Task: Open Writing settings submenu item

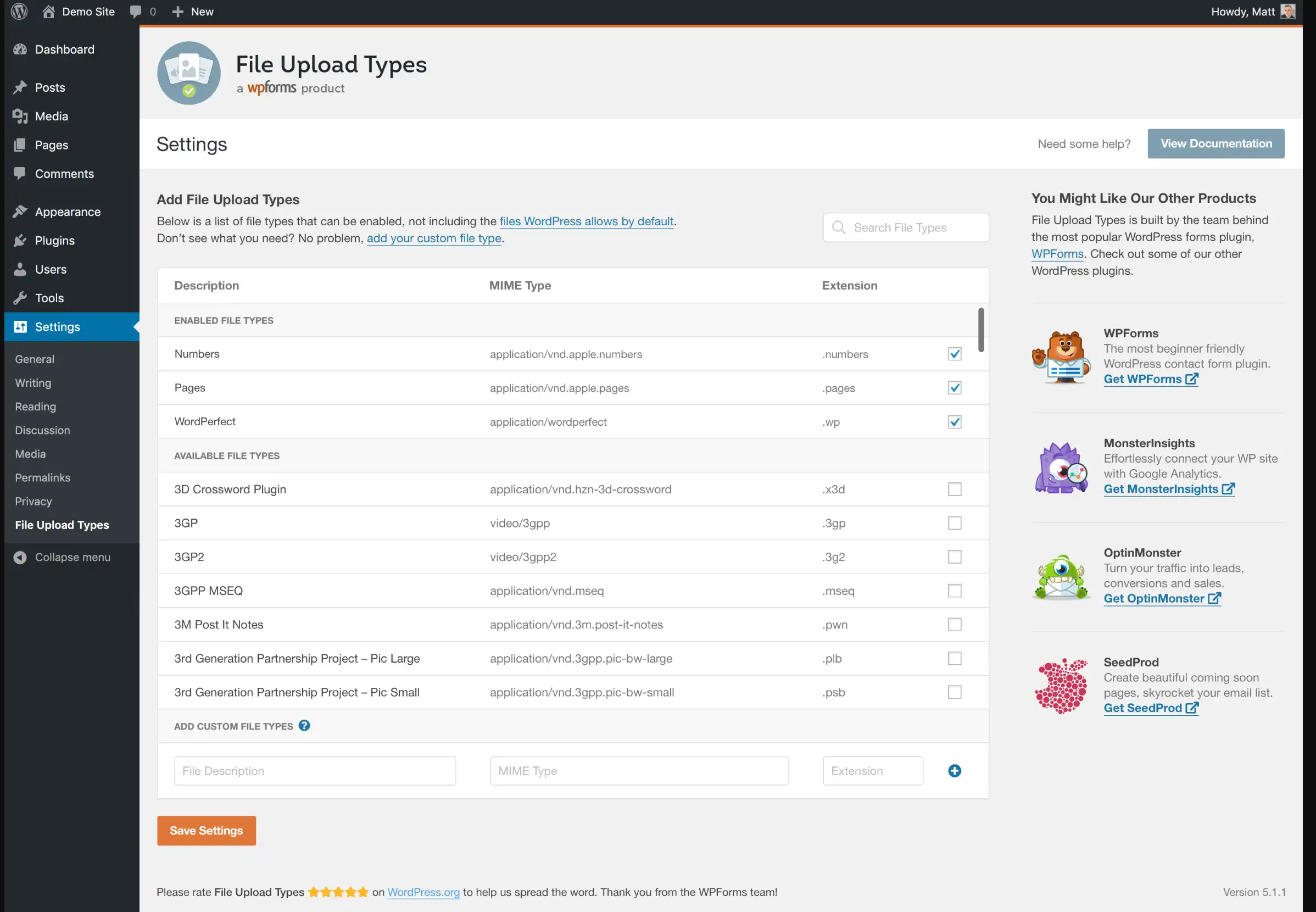Action: pos(33,383)
